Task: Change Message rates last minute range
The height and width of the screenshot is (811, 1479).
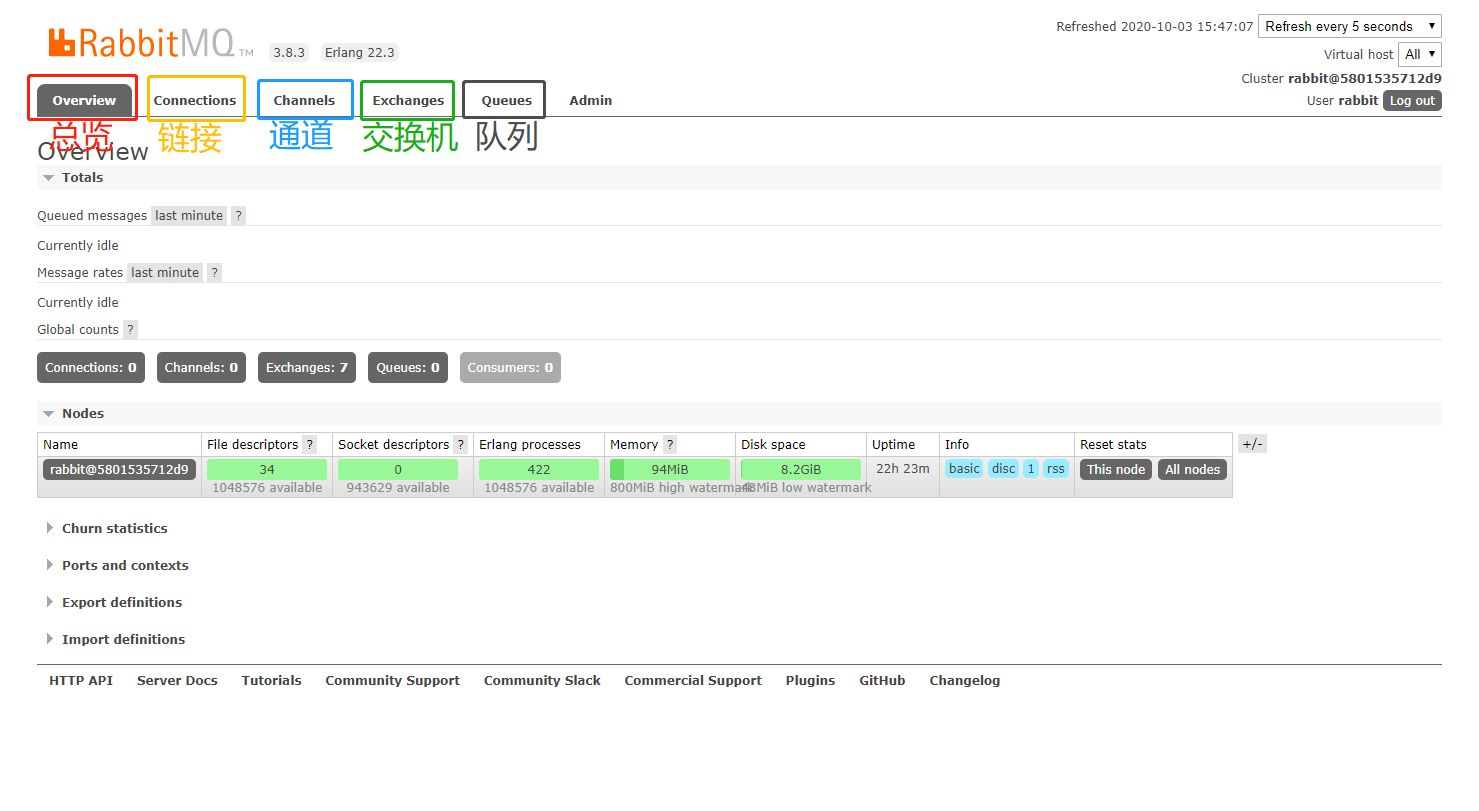Action: tap(165, 273)
